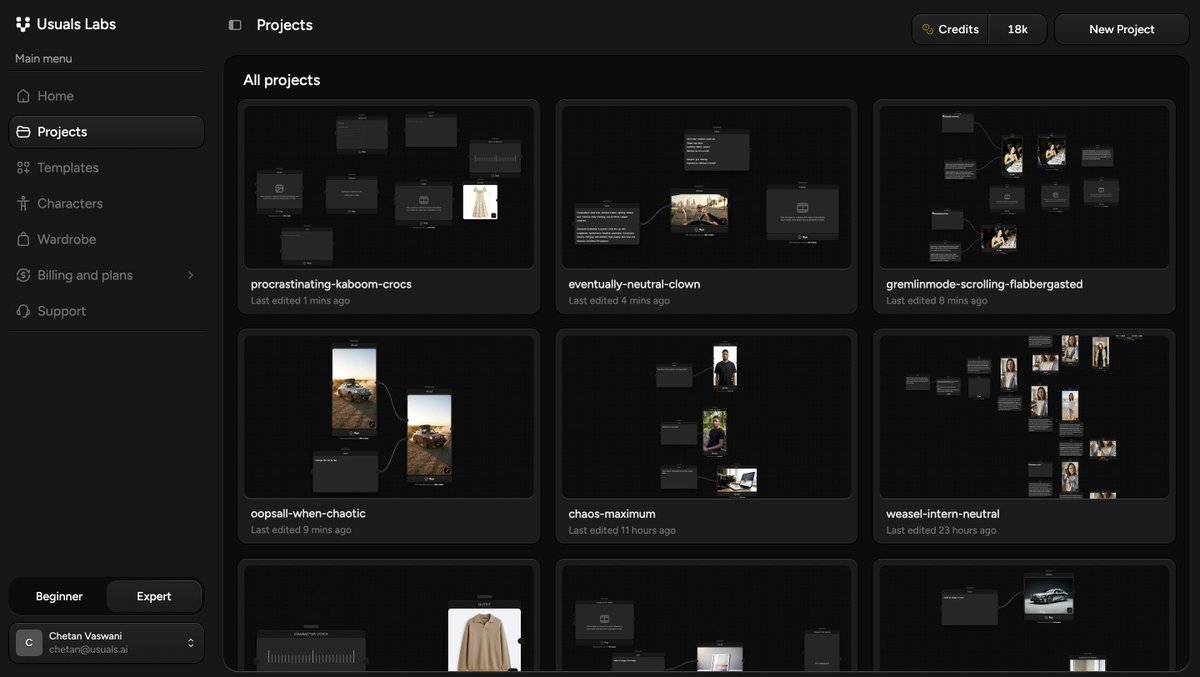Expand Billing and plans submenu chevron
Image resolution: width=1200 pixels, height=677 pixels.
point(190,275)
